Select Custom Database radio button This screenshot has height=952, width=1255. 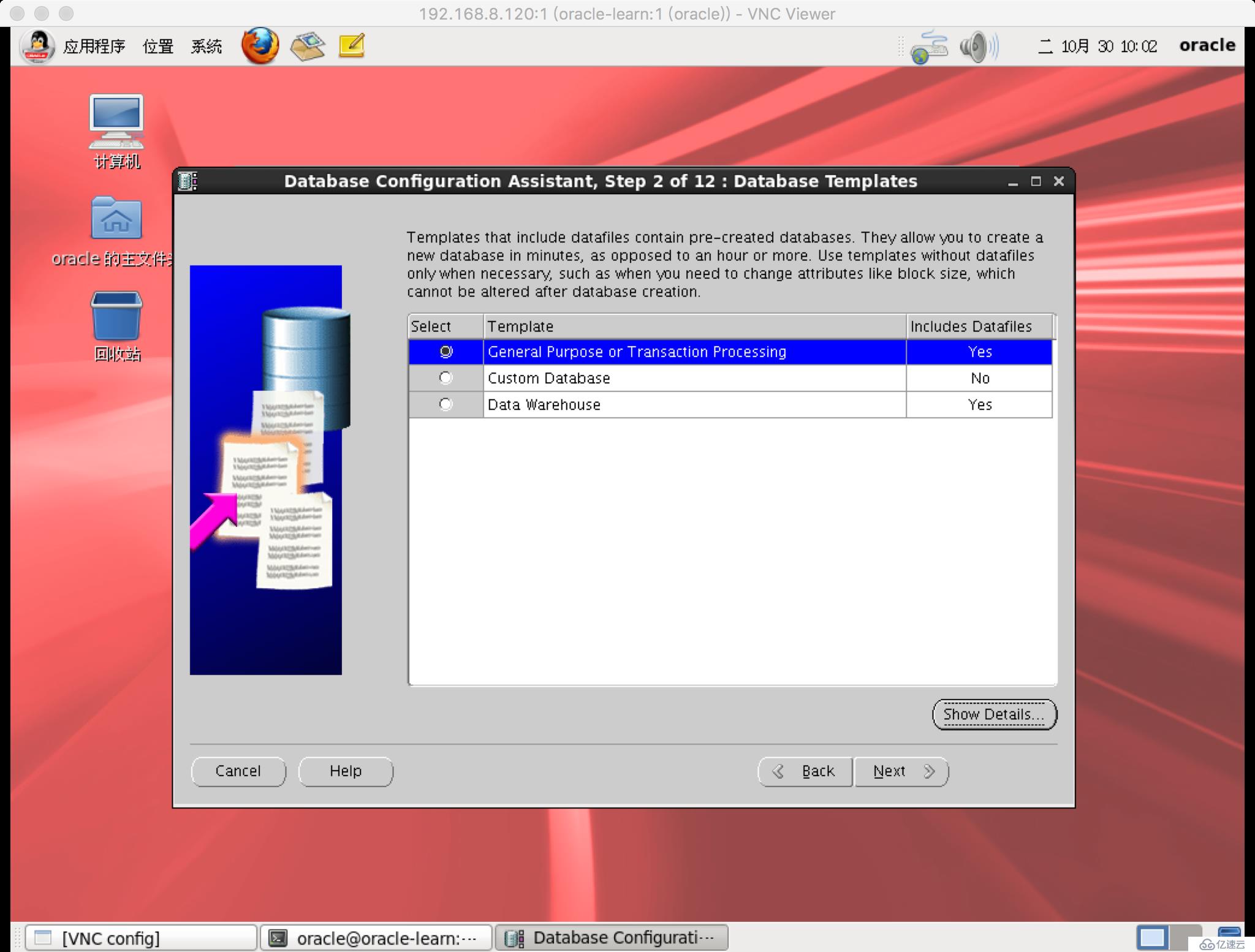coord(445,377)
